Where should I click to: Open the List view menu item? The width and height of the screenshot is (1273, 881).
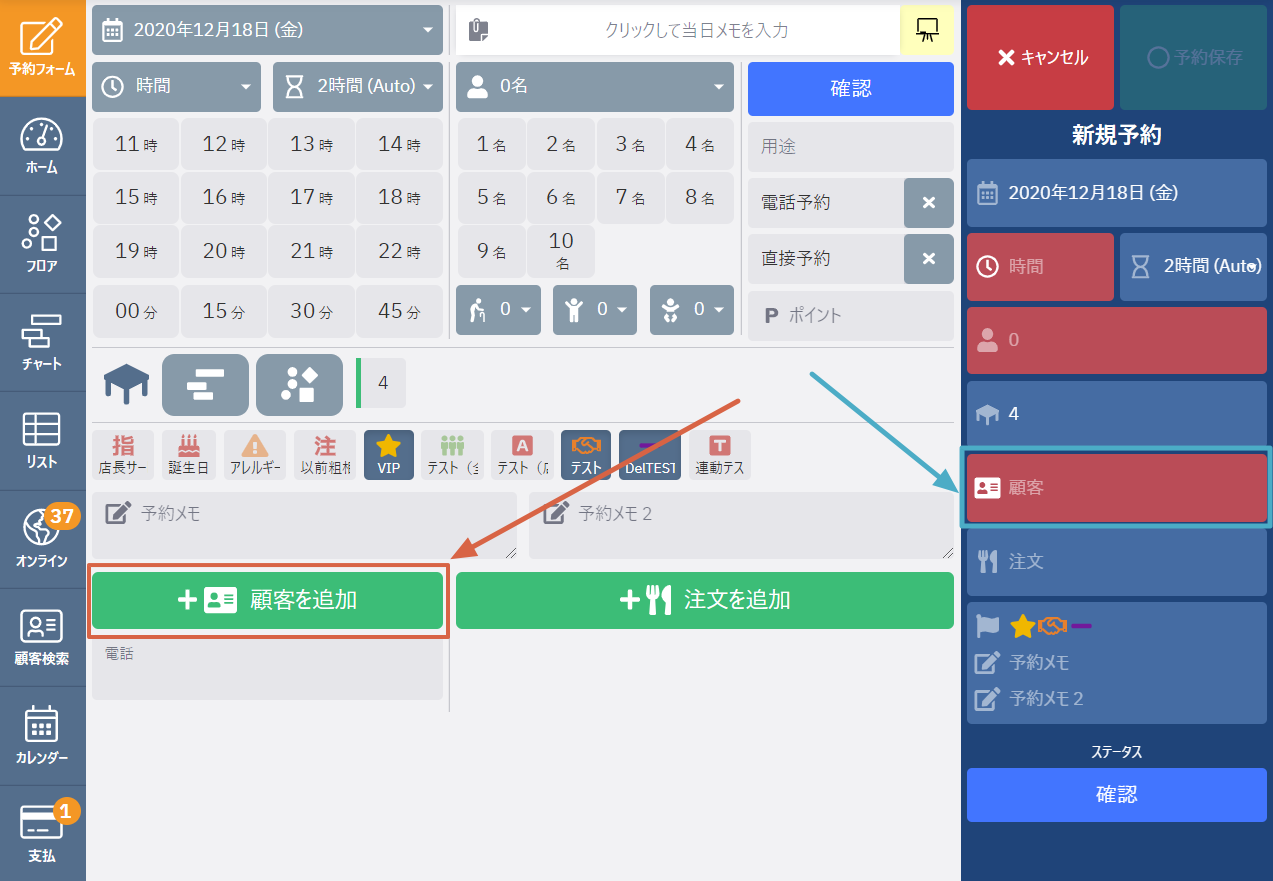(42, 439)
